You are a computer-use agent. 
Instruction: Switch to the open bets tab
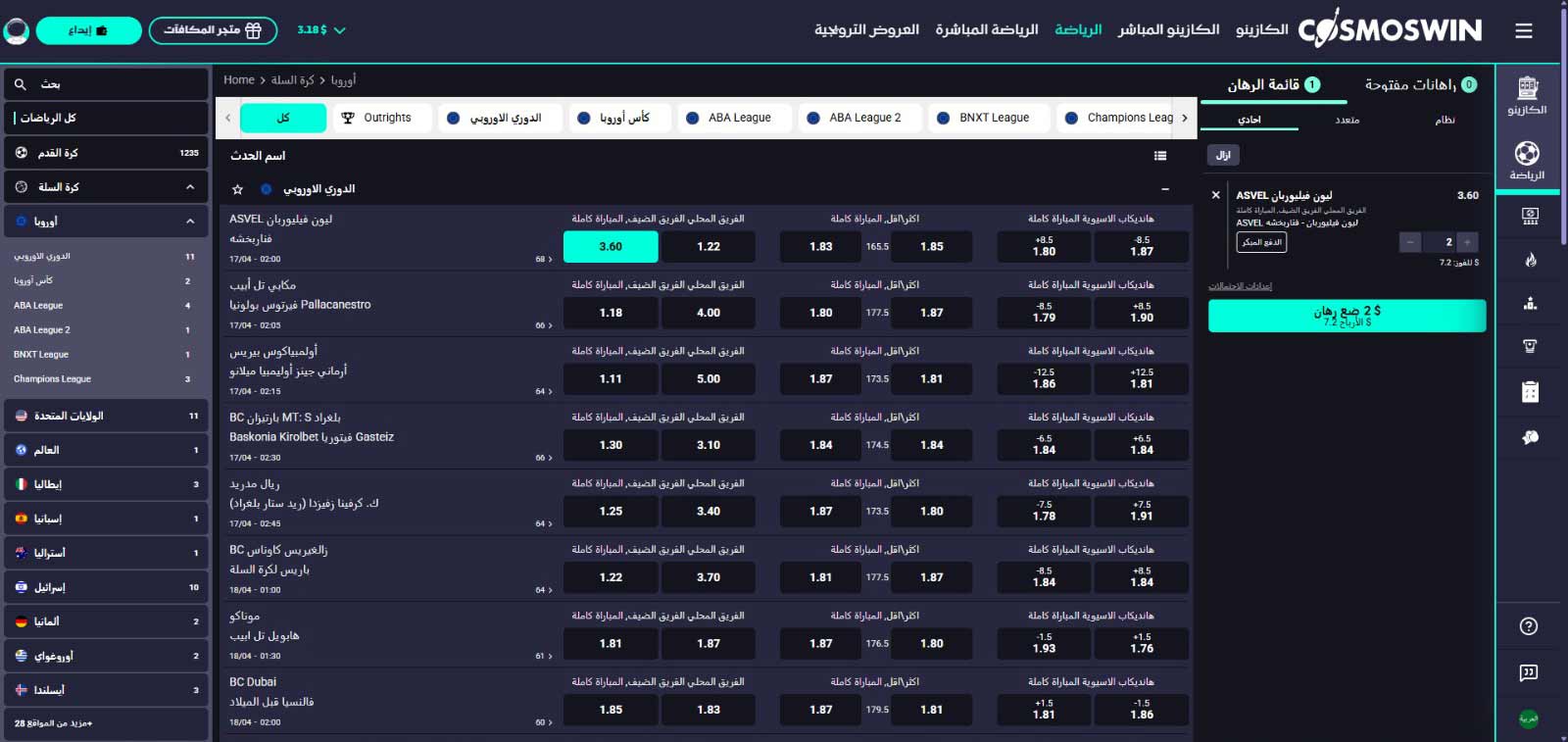(x=1420, y=85)
